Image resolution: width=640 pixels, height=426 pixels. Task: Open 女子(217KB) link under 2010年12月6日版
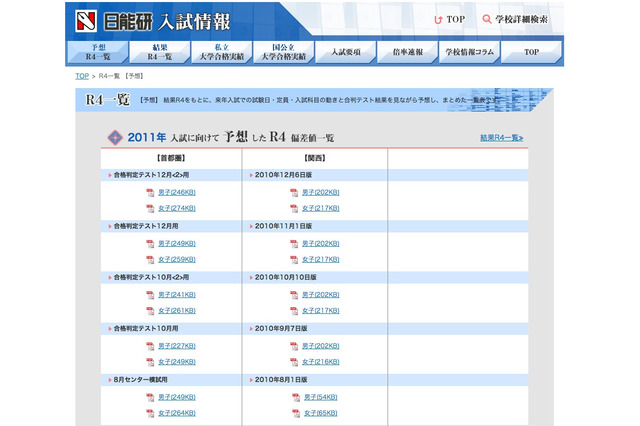tap(321, 208)
